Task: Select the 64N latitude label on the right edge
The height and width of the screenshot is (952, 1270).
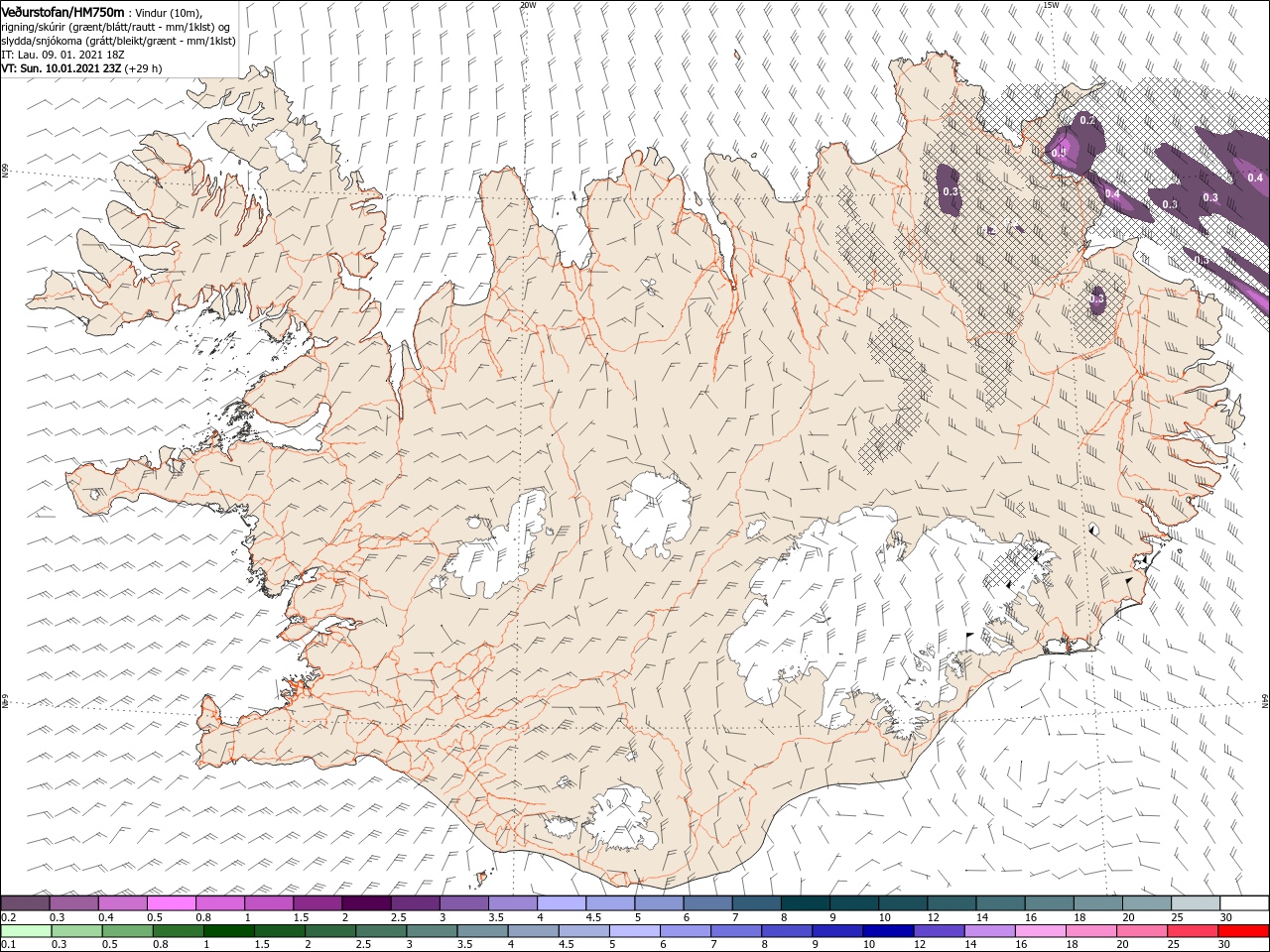Action: coord(1265,701)
